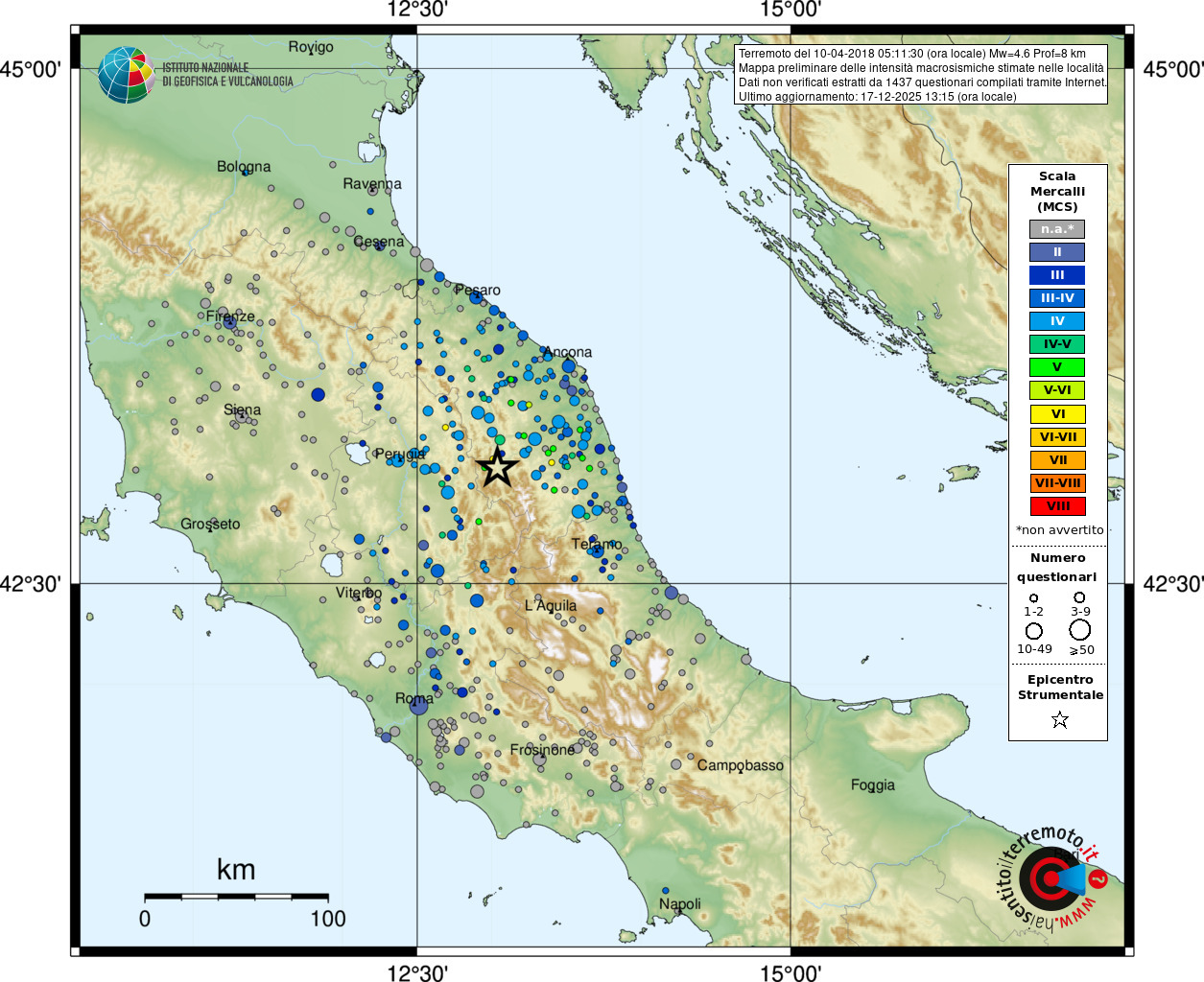Click the 100 label under the scale bar
The width and height of the screenshot is (1204, 982).
pyautogui.click(x=328, y=919)
